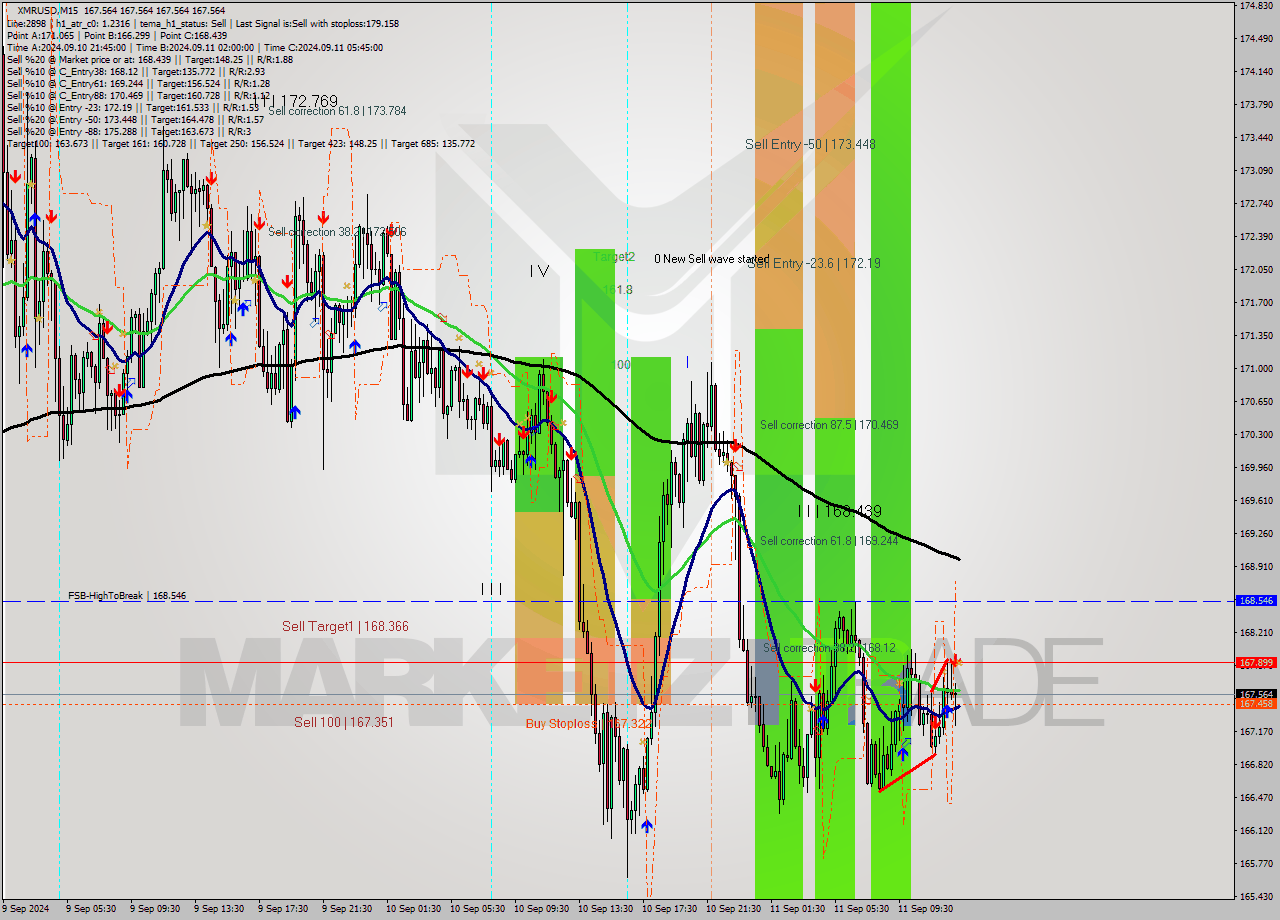The height and width of the screenshot is (920, 1280).
Task: Click Time B:2024.09.11 02:00:00 text
Action: click(195, 47)
